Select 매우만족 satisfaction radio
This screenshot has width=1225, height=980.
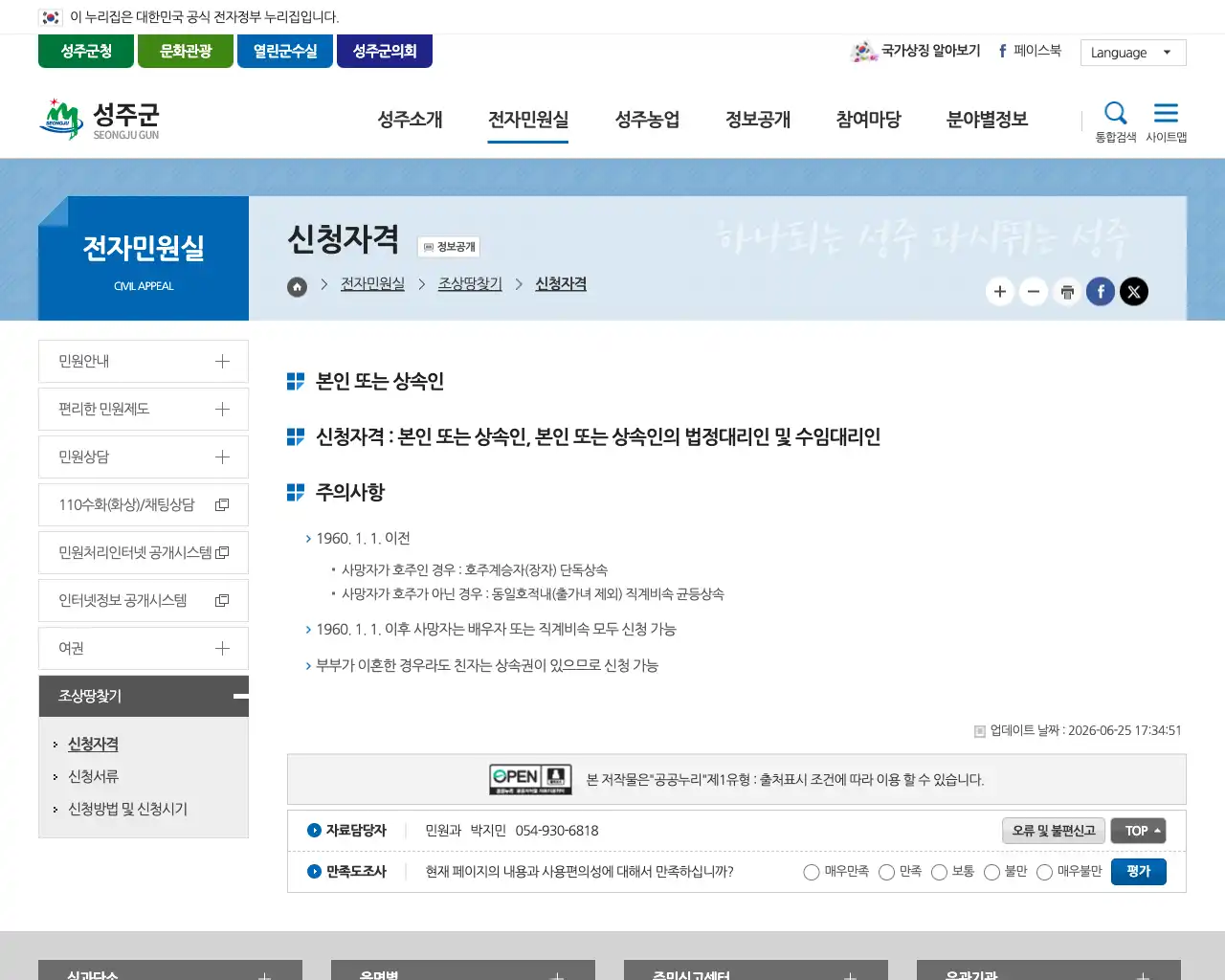coord(812,872)
